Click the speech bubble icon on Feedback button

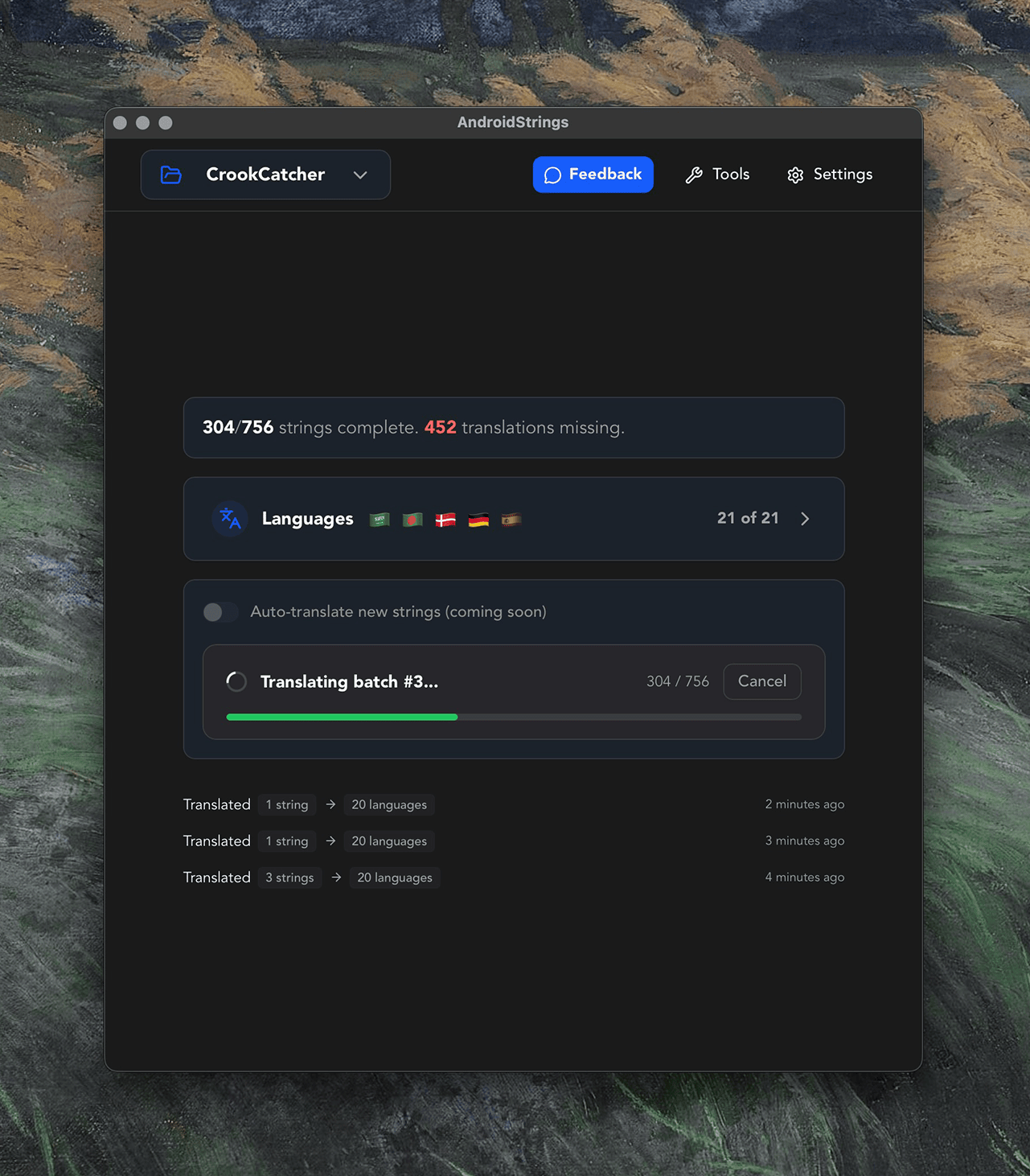[552, 175]
